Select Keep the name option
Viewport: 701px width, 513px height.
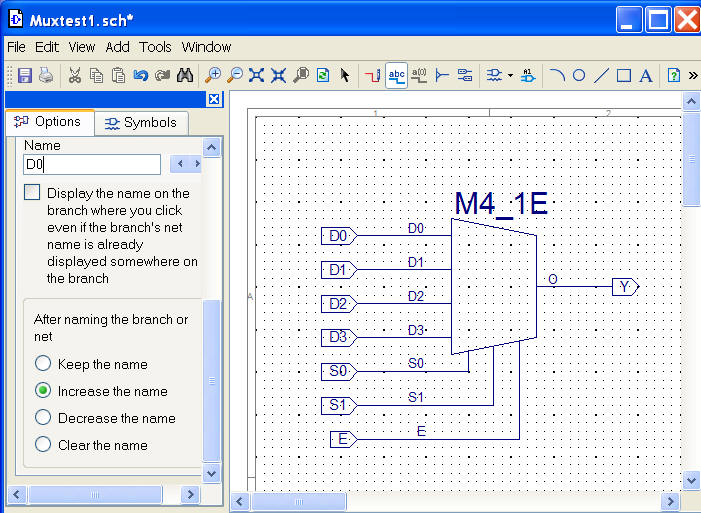(43, 363)
